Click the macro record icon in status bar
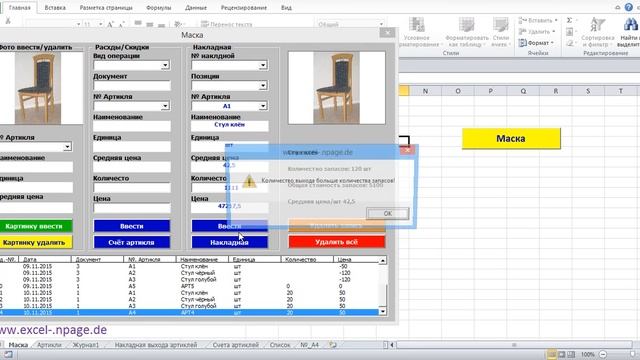 point(8,354)
